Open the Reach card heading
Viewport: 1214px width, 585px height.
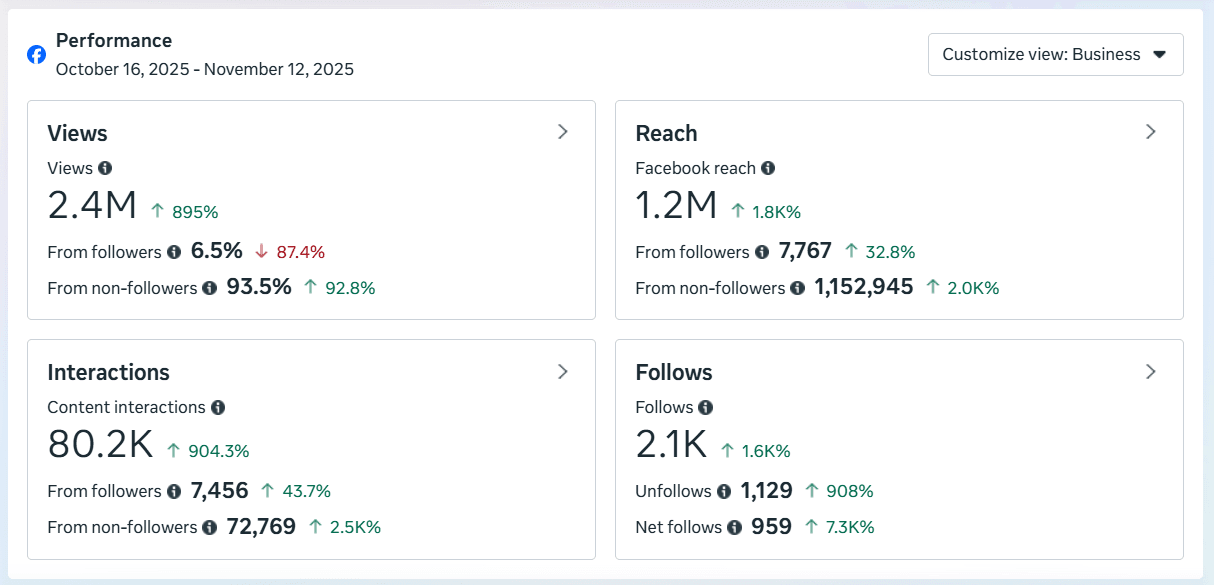pyautogui.click(x=666, y=133)
